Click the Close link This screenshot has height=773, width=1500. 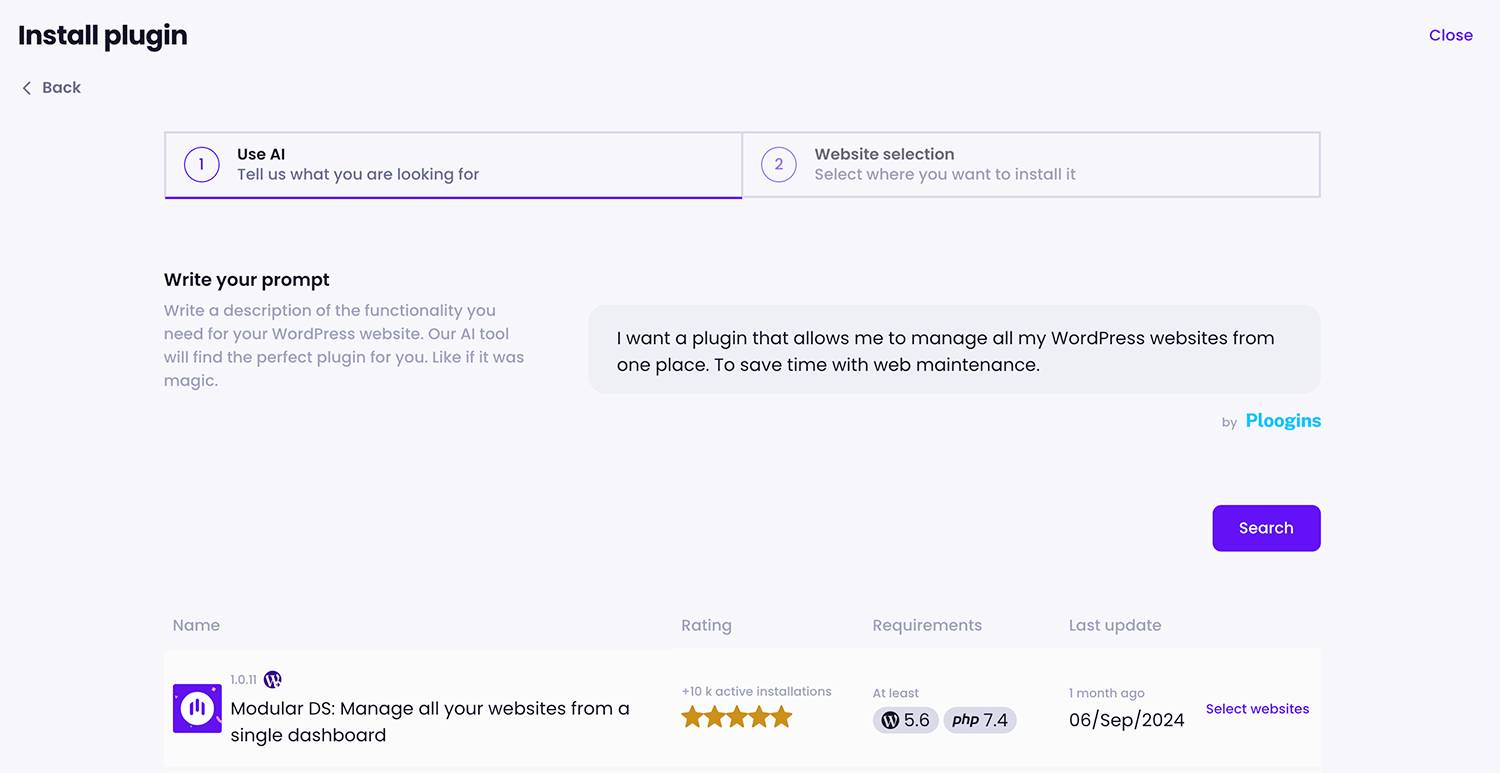[x=1451, y=35]
